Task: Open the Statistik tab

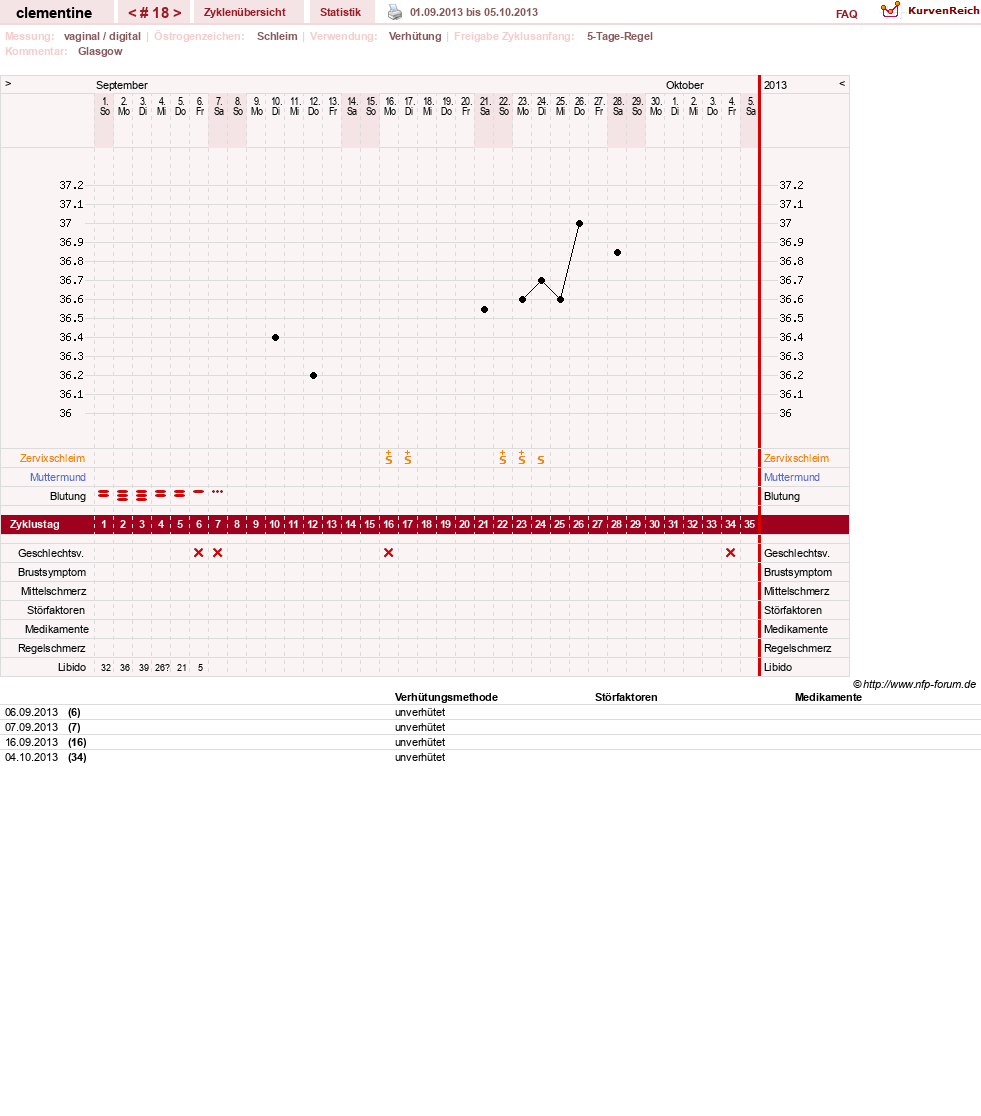Action: pyautogui.click(x=340, y=12)
